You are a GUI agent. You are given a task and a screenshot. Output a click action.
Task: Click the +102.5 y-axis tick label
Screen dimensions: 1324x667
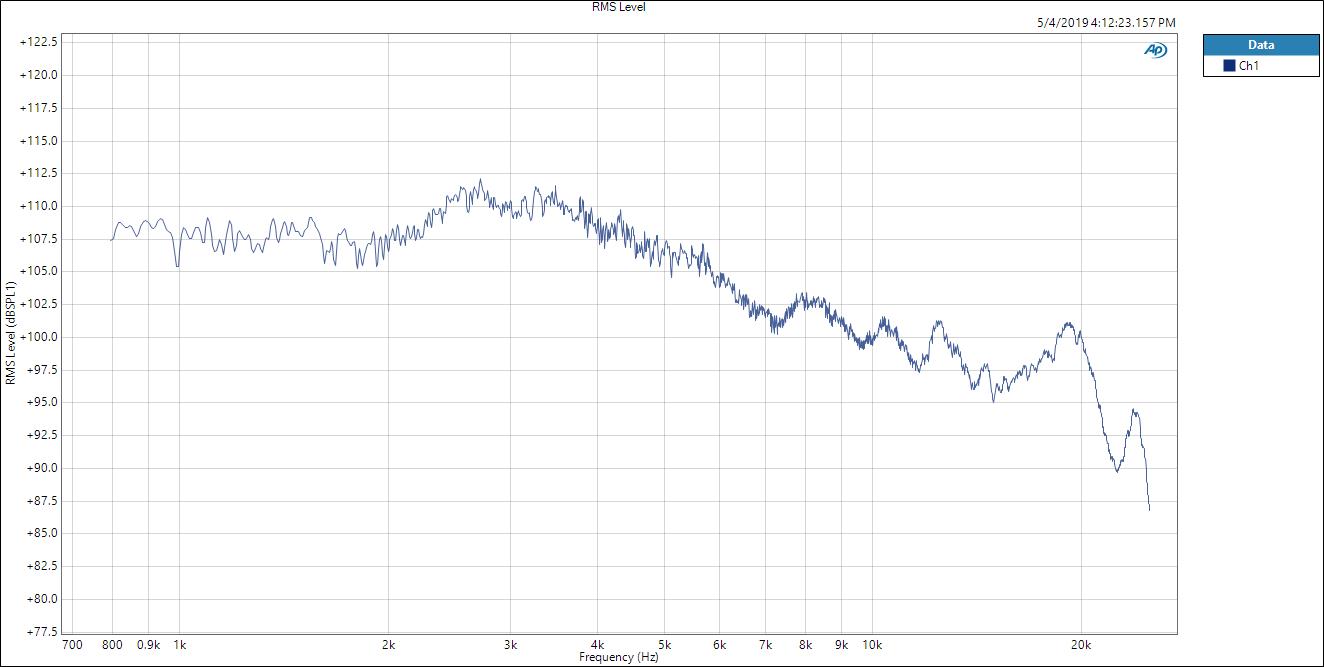pos(39,304)
